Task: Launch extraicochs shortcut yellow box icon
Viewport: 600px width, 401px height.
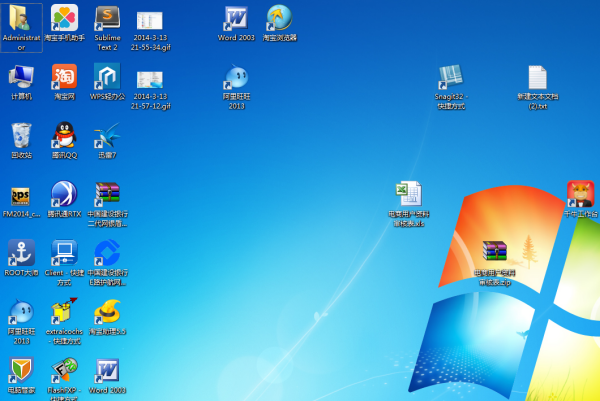Action: [64, 322]
